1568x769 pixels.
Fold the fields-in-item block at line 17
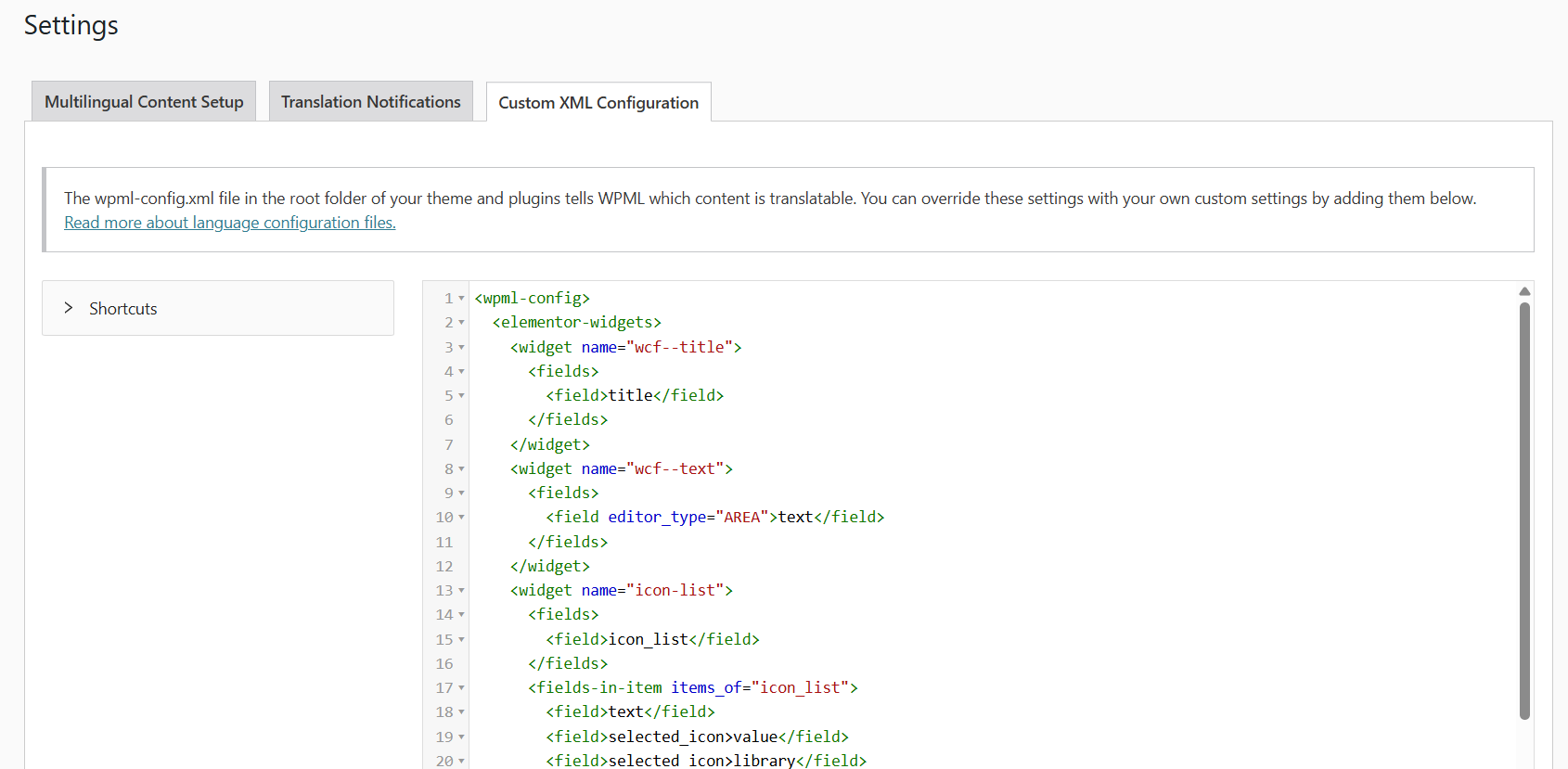click(461, 688)
